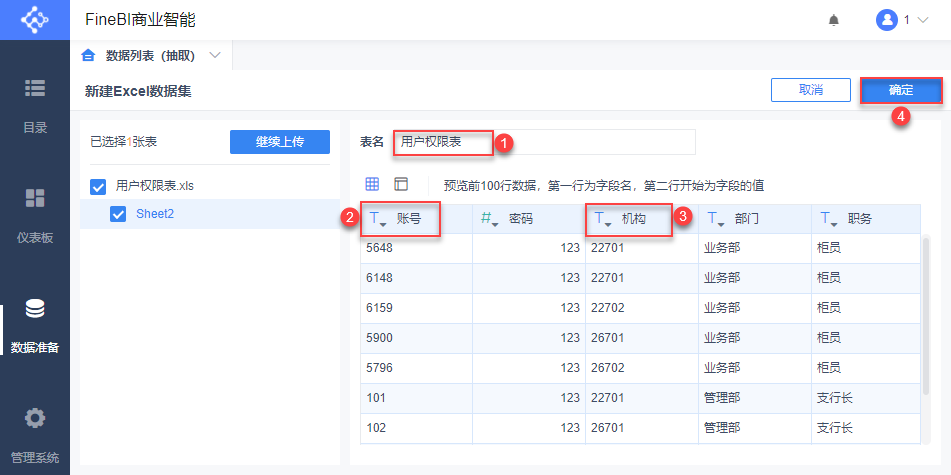The width and height of the screenshot is (951, 475).
Task: Toggle the Sheet2 checkbox
Action: coord(118,214)
